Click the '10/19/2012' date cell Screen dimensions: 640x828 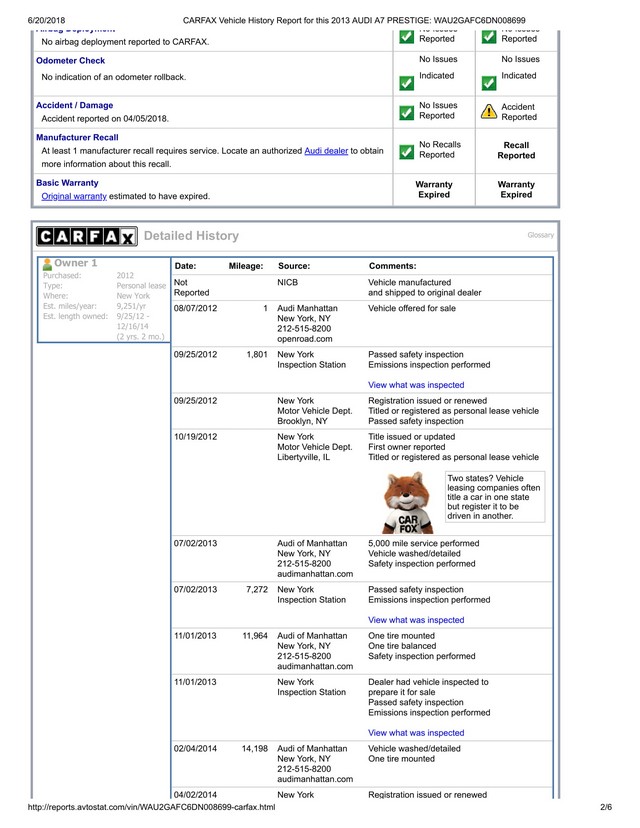tap(195, 437)
